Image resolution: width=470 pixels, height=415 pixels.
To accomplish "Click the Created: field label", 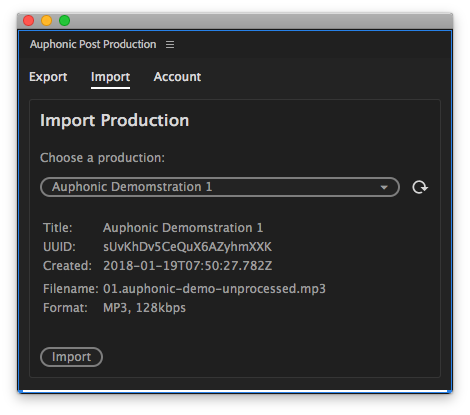I will (x=67, y=266).
